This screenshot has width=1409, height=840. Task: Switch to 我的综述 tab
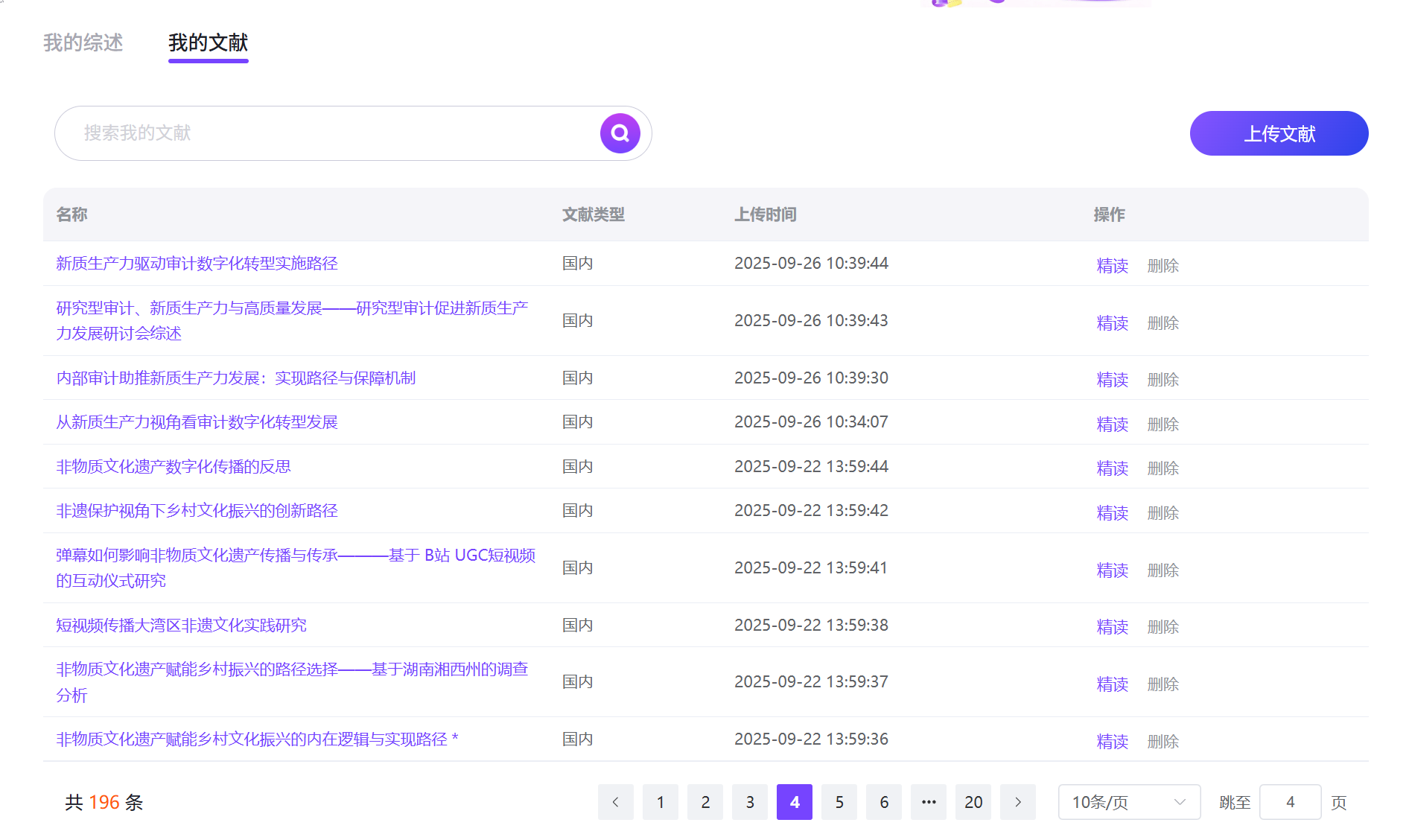pyautogui.click(x=83, y=43)
